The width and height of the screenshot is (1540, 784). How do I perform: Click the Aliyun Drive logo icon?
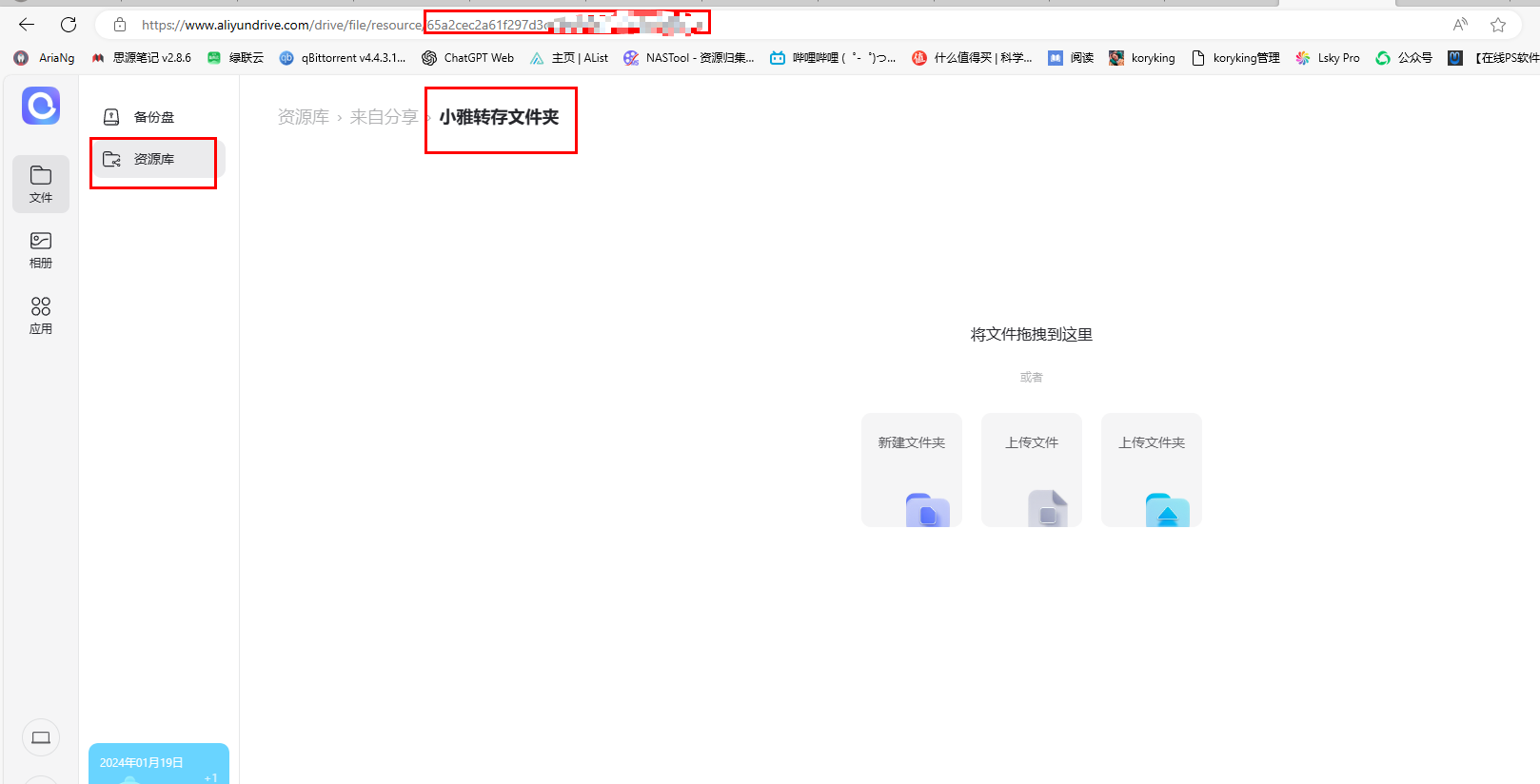41,106
